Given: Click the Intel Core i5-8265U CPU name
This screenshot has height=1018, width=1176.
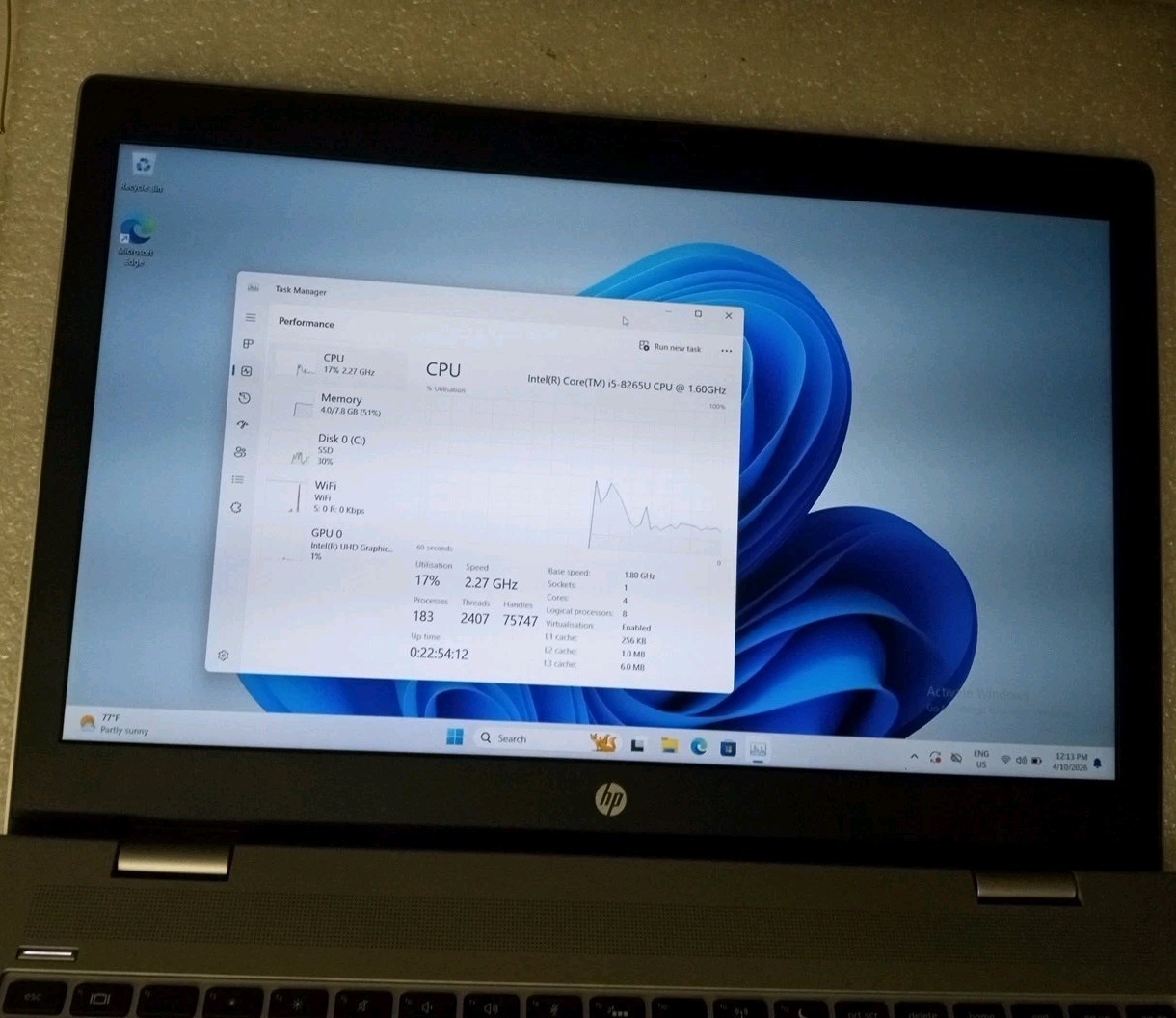Looking at the screenshot, I should click(x=627, y=383).
